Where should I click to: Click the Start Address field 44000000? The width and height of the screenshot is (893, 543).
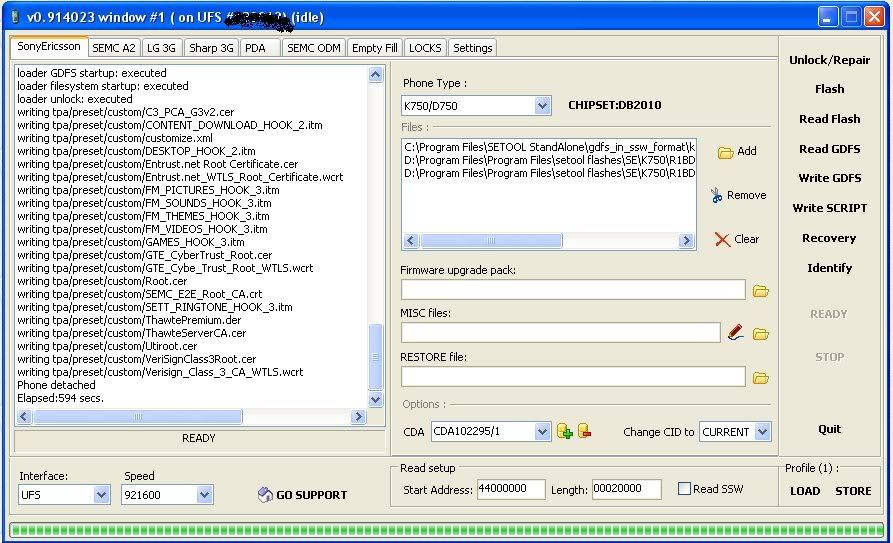click(511, 489)
